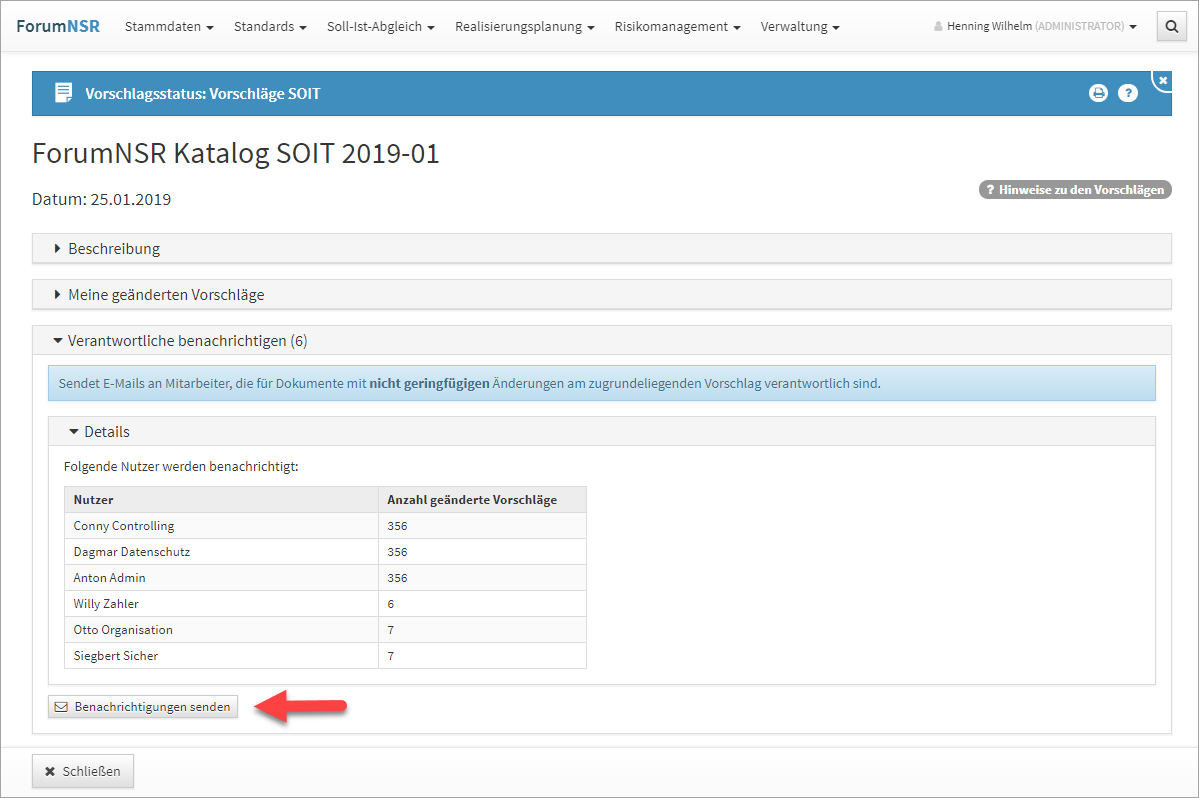The image size is (1199, 798).
Task: Click the ForumNSR logo
Action: [x=58, y=26]
